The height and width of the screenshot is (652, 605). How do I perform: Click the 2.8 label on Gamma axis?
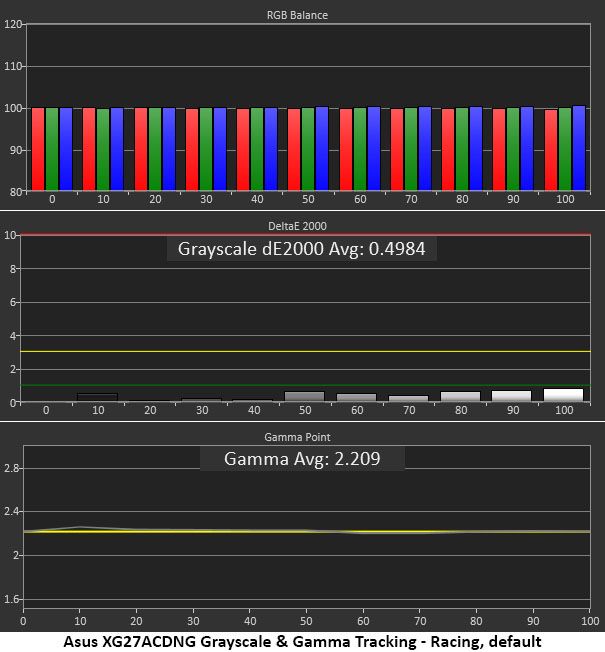[x=12, y=468]
